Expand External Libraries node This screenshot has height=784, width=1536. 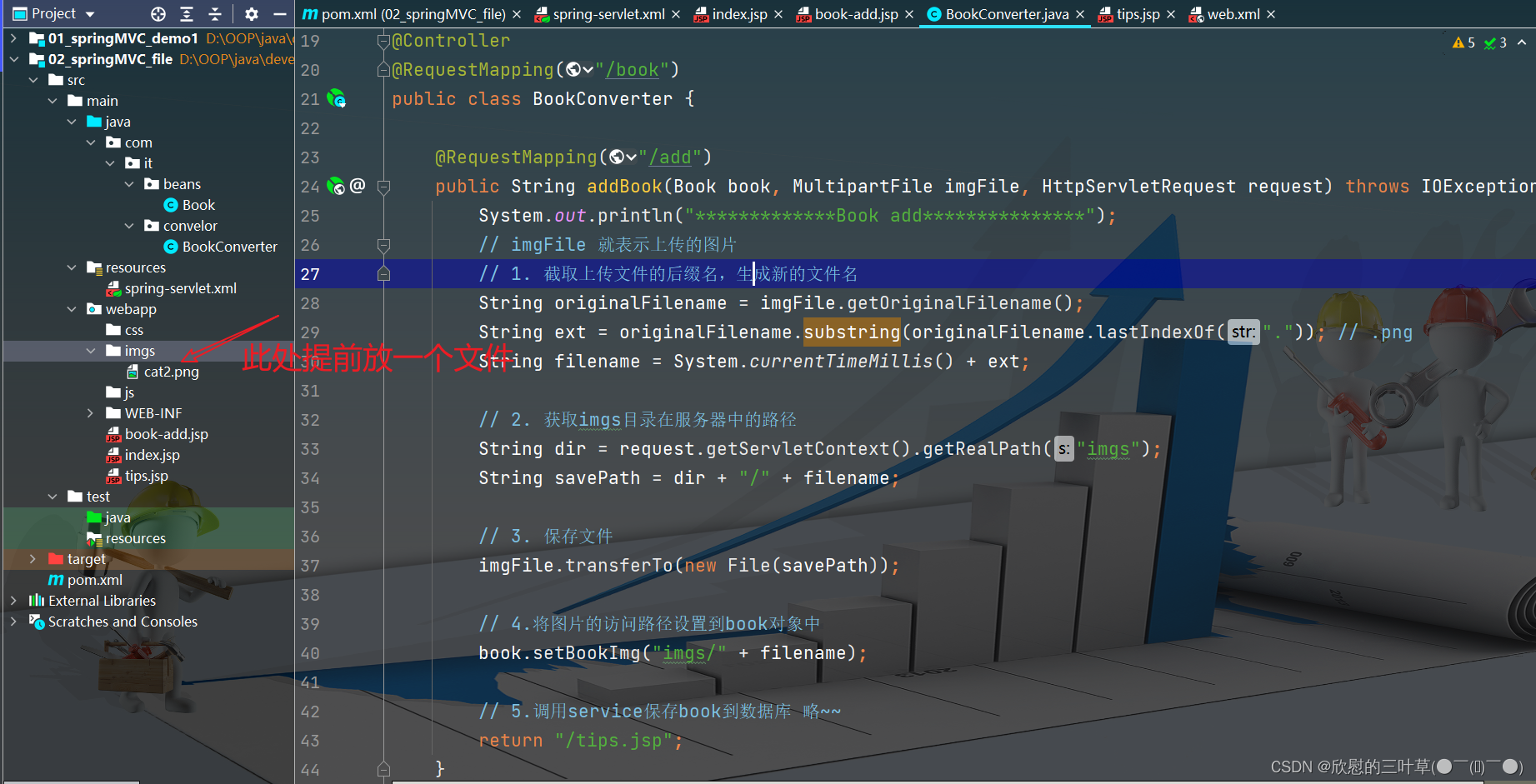pos(13,601)
